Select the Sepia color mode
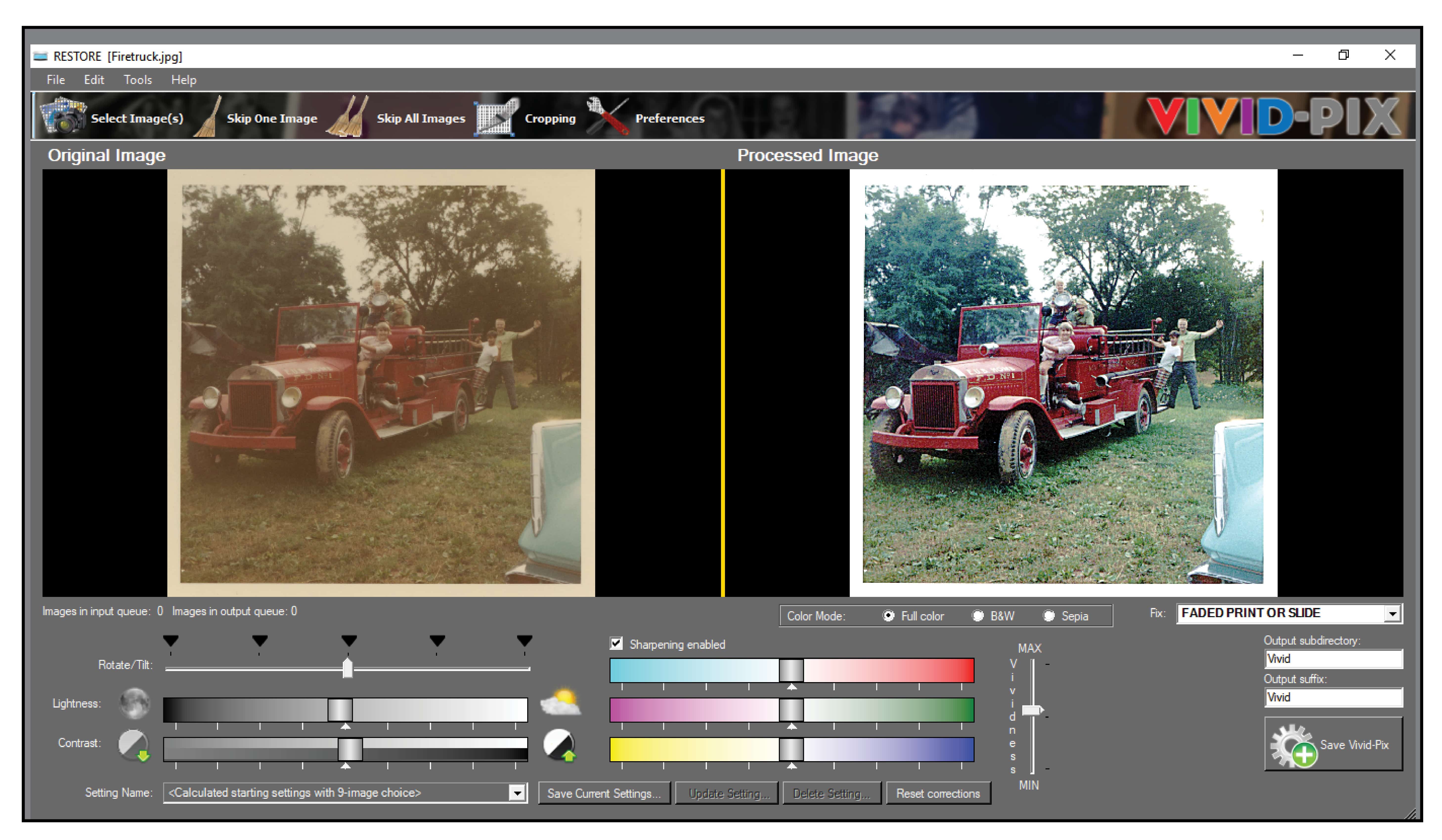 pos(1049,616)
